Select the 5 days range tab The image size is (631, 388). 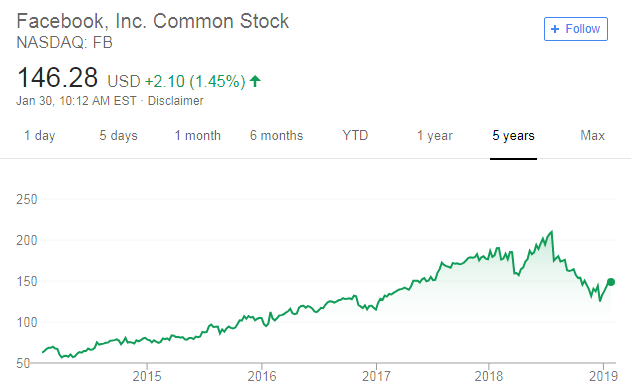click(x=118, y=136)
